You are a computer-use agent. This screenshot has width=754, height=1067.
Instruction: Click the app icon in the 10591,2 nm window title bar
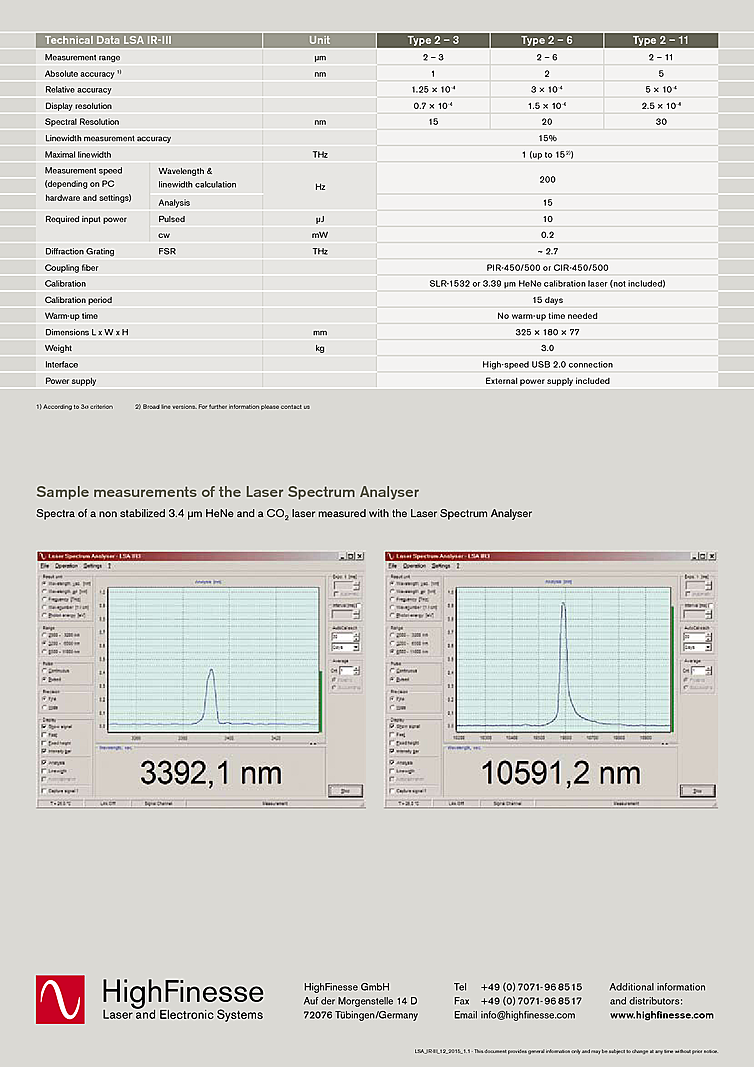(391, 556)
